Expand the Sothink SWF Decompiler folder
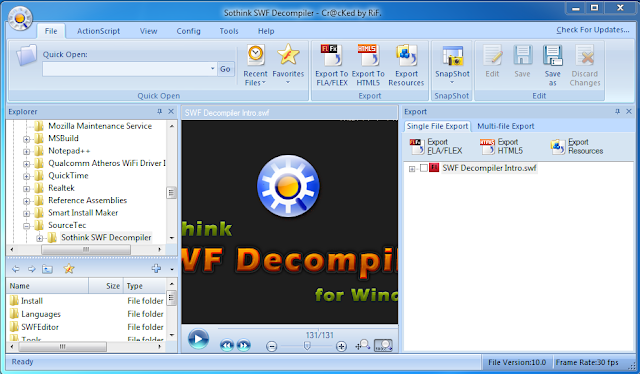The height and width of the screenshot is (374, 640). point(40,238)
